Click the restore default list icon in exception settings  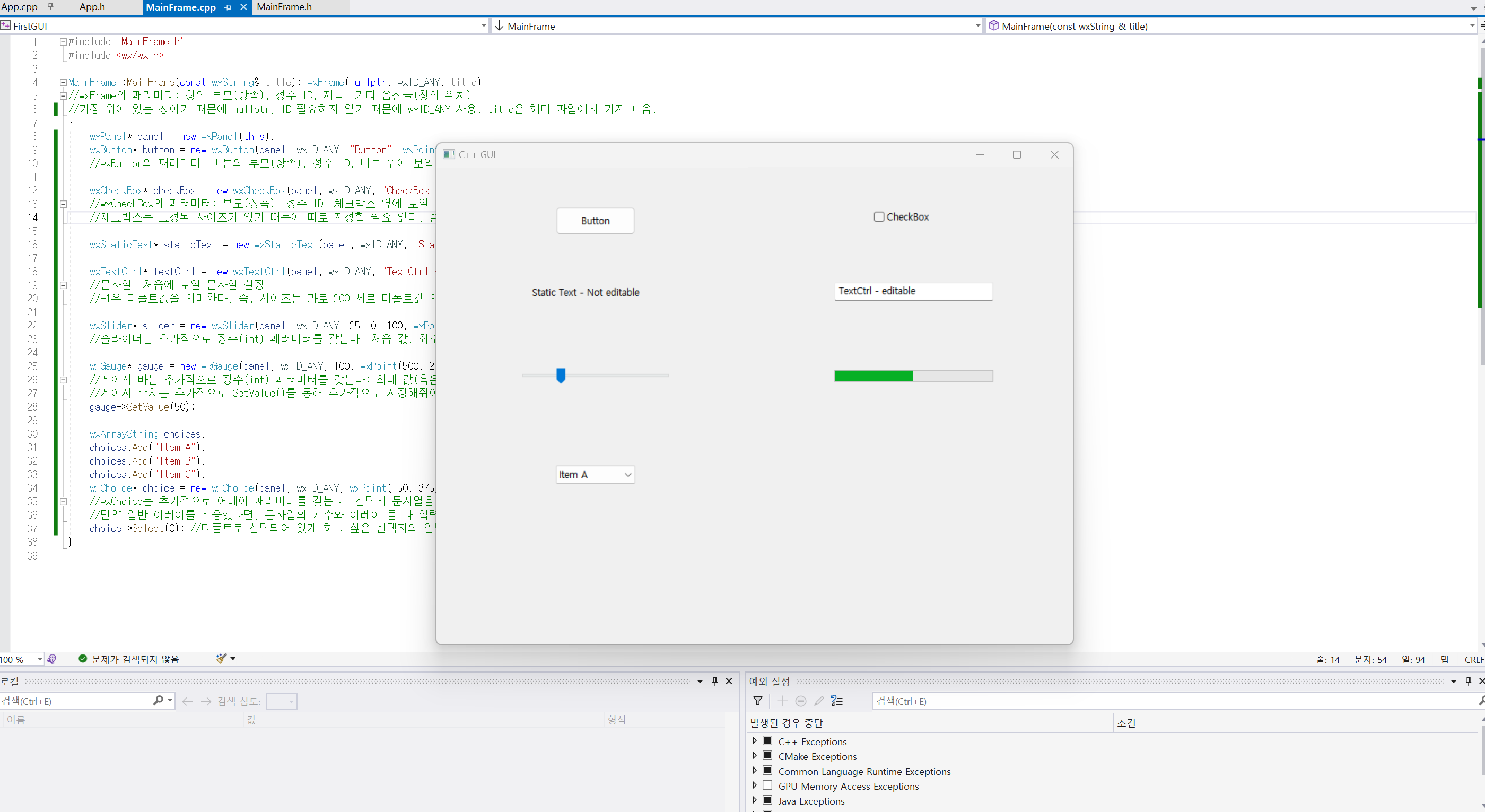pos(836,701)
